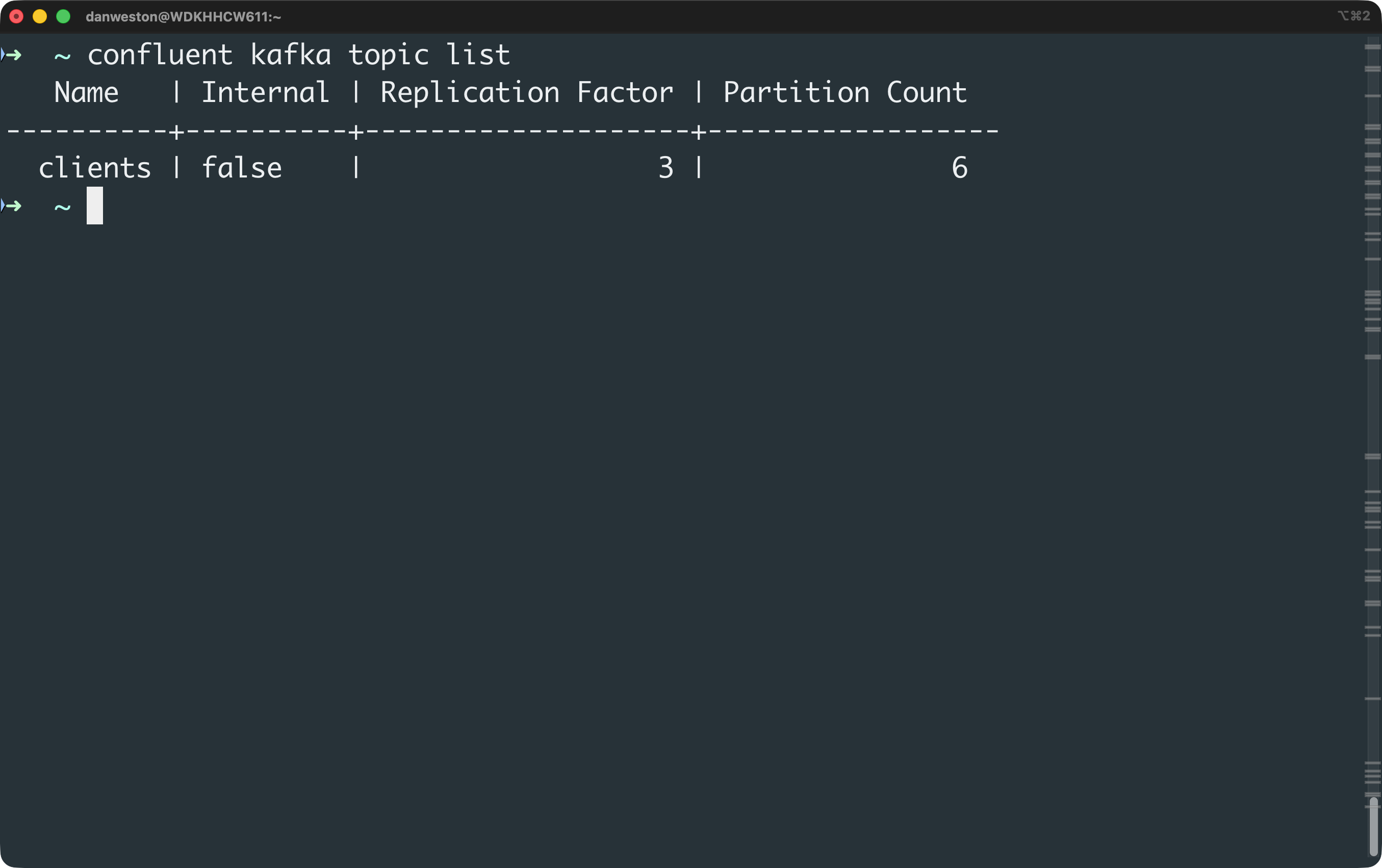Click the red close traffic light
The image size is (1382, 868).
(x=17, y=17)
